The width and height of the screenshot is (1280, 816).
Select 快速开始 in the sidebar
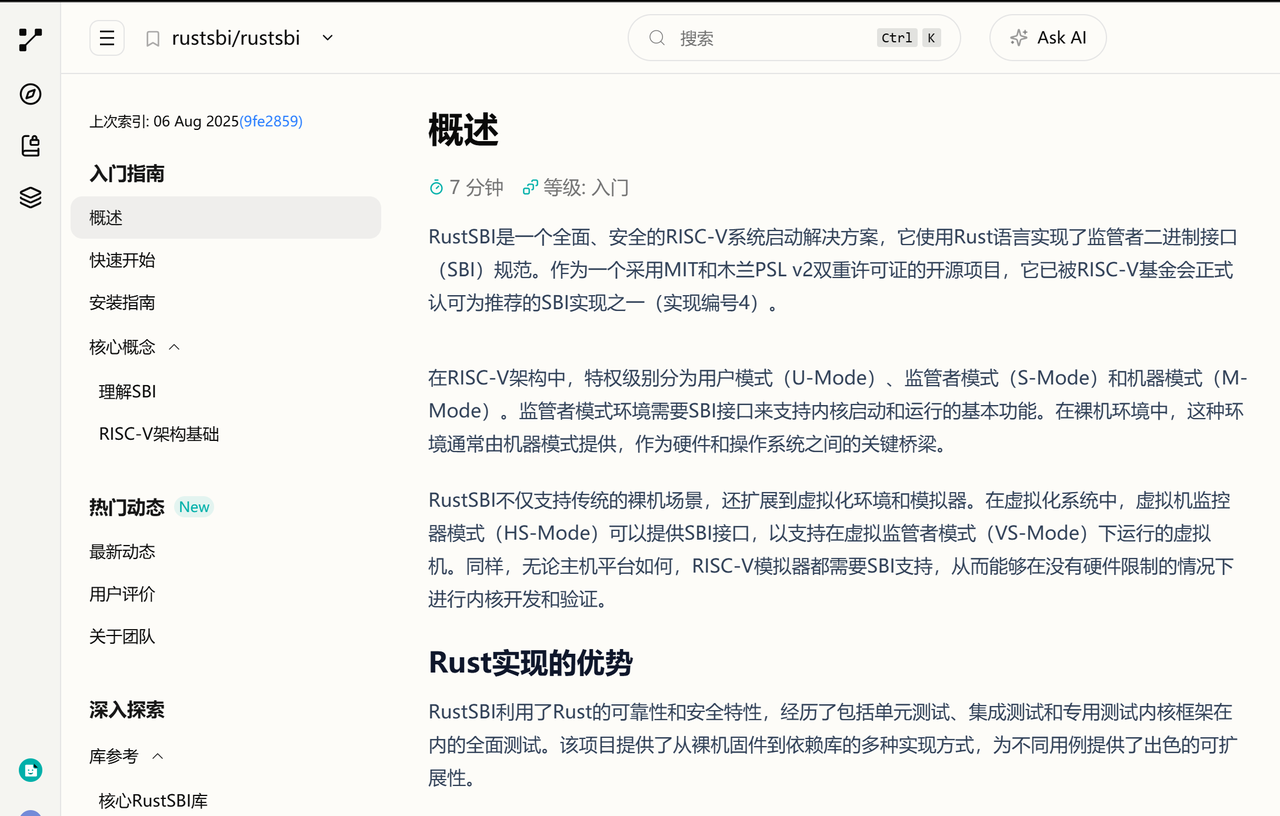(x=122, y=260)
